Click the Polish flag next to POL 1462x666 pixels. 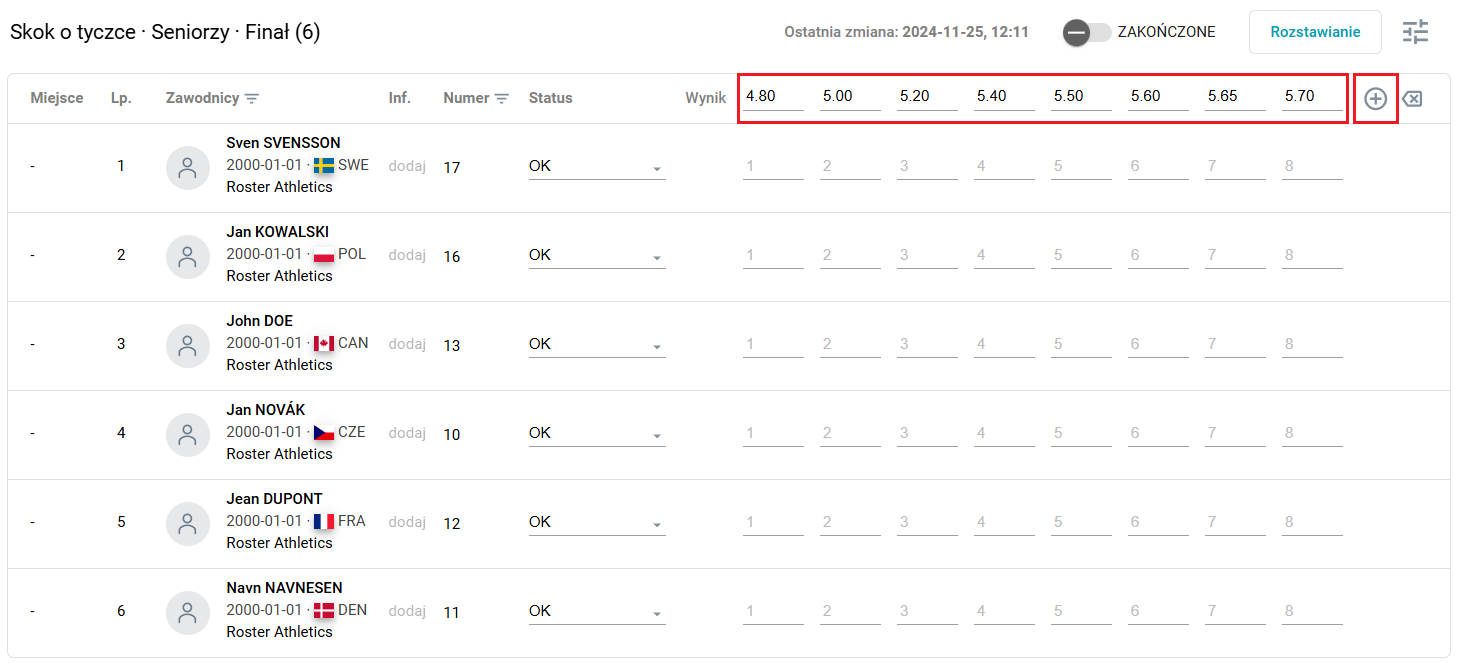[324, 255]
